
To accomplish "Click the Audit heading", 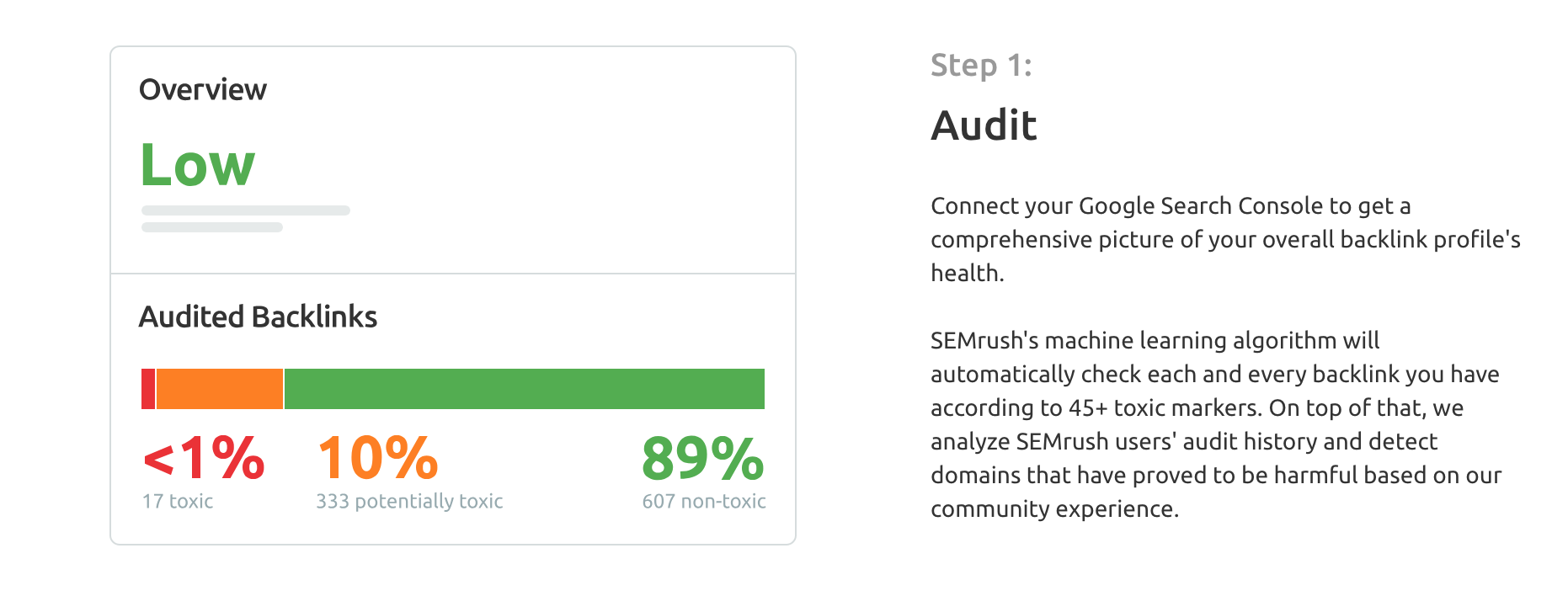I will (984, 125).
